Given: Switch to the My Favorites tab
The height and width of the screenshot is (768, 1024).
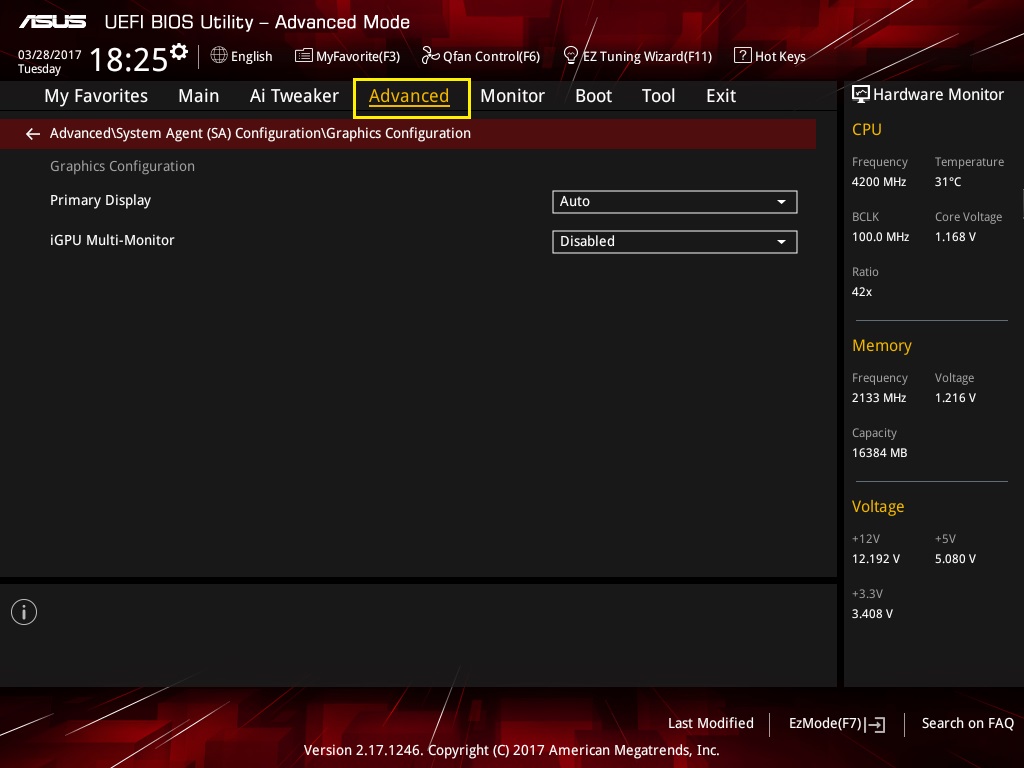Looking at the screenshot, I should pos(96,96).
